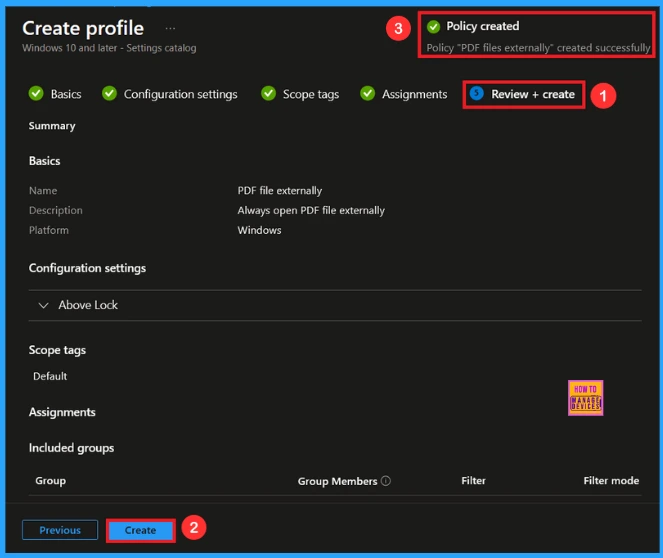663x558 pixels.
Task: Click the Assignments step green checkmark icon
Action: 367,93
